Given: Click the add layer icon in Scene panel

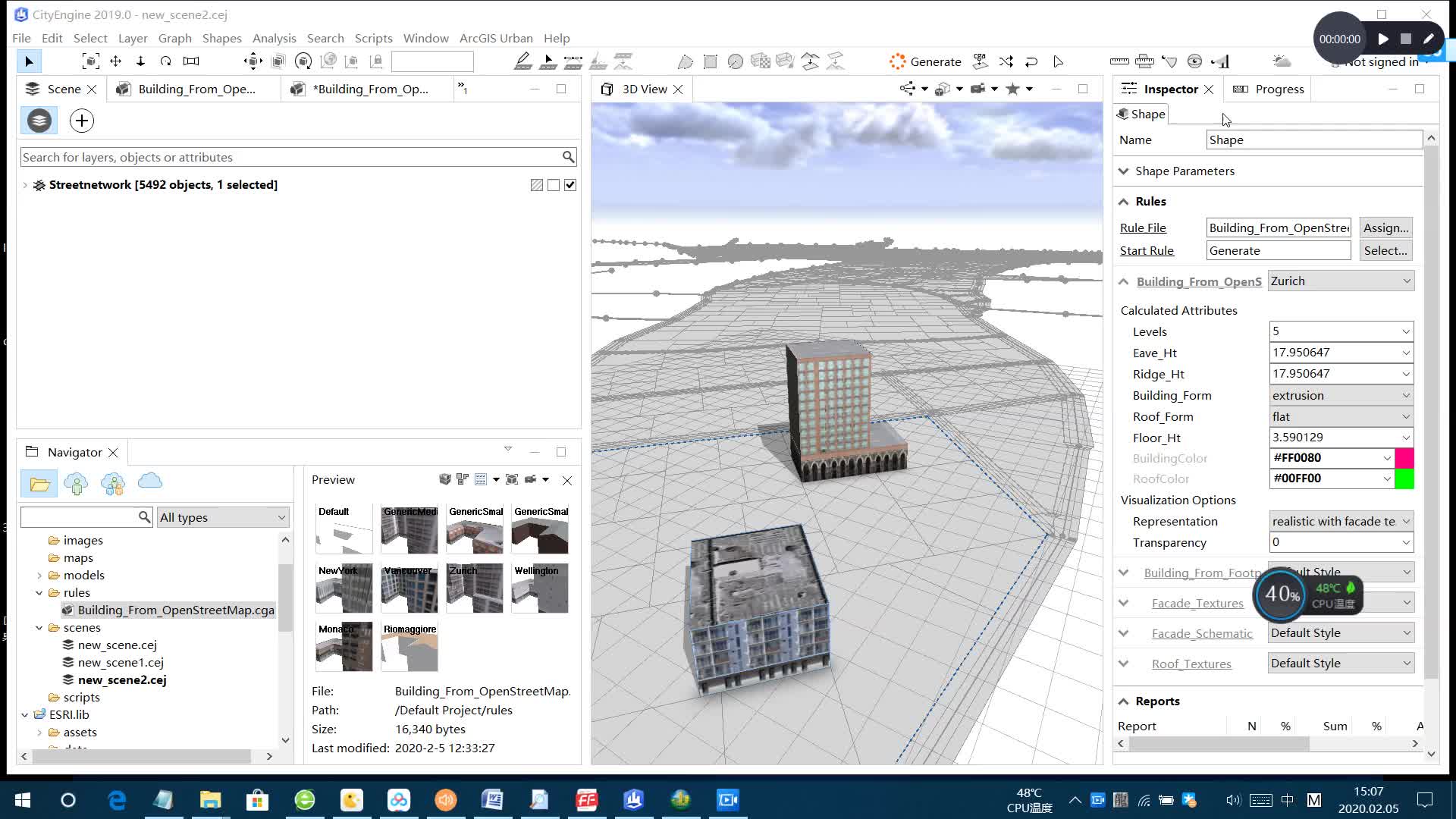Looking at the screenshot, I should point(82,120).
